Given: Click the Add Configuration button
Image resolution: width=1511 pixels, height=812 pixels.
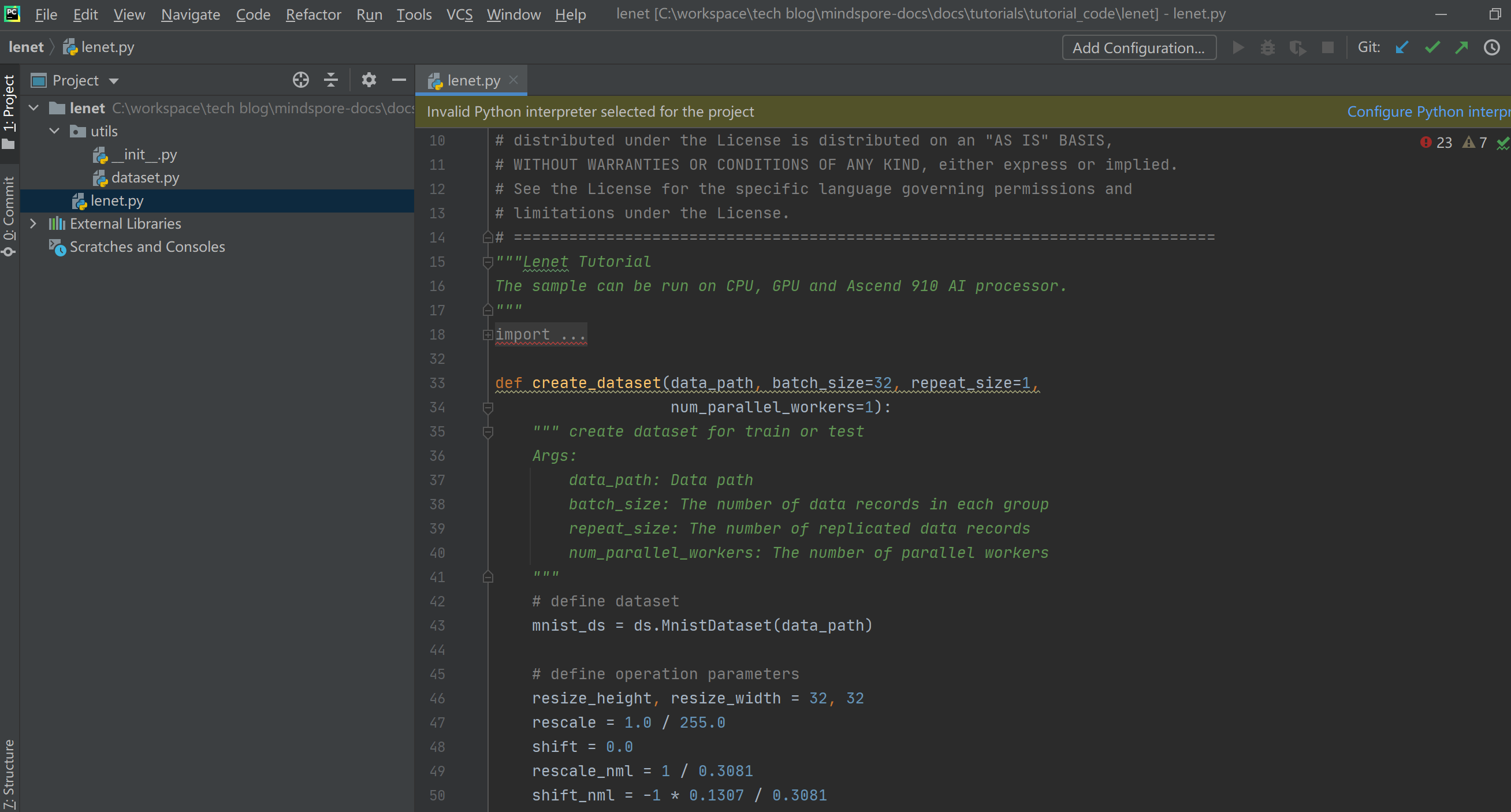Looking at the screenshot, I should [x=1138, y=47].
